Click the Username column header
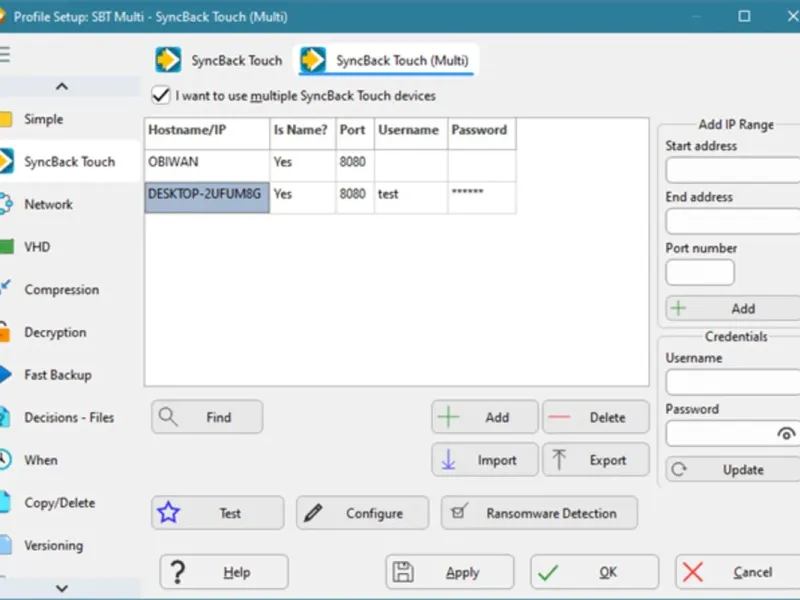 411,134
